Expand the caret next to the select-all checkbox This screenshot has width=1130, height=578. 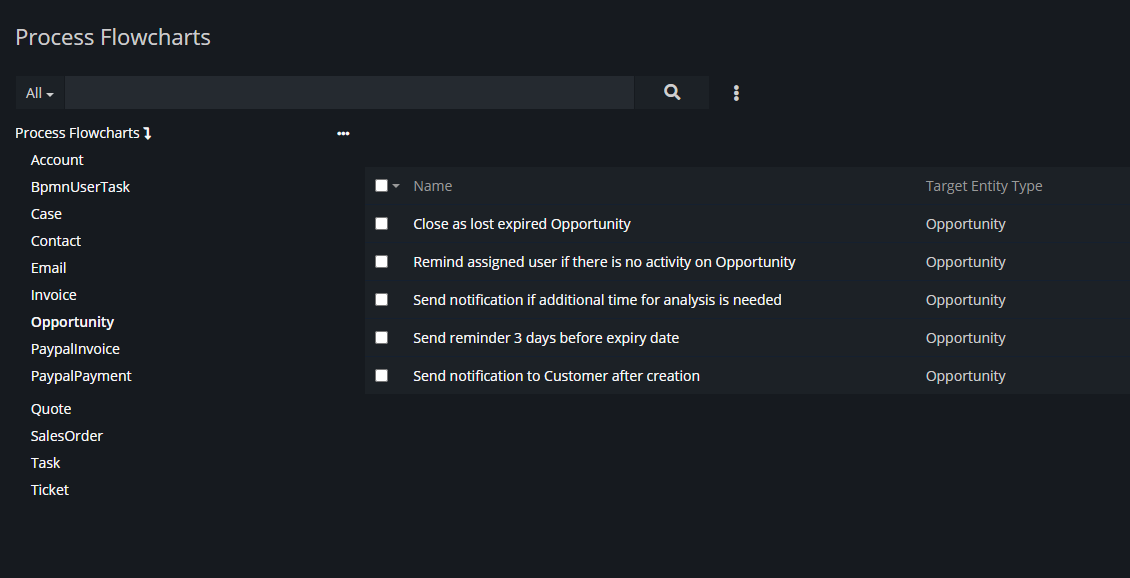[x=396, y=186]
